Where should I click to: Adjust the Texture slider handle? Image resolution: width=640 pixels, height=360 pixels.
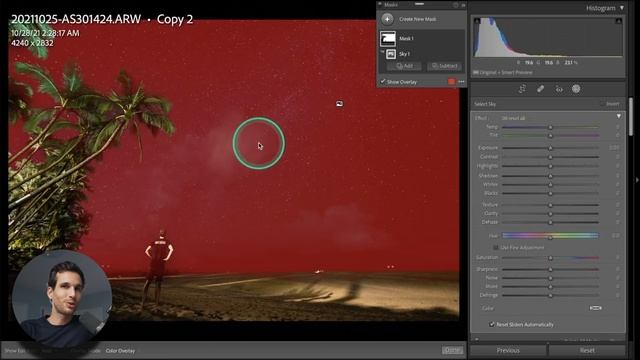point(550,205)
